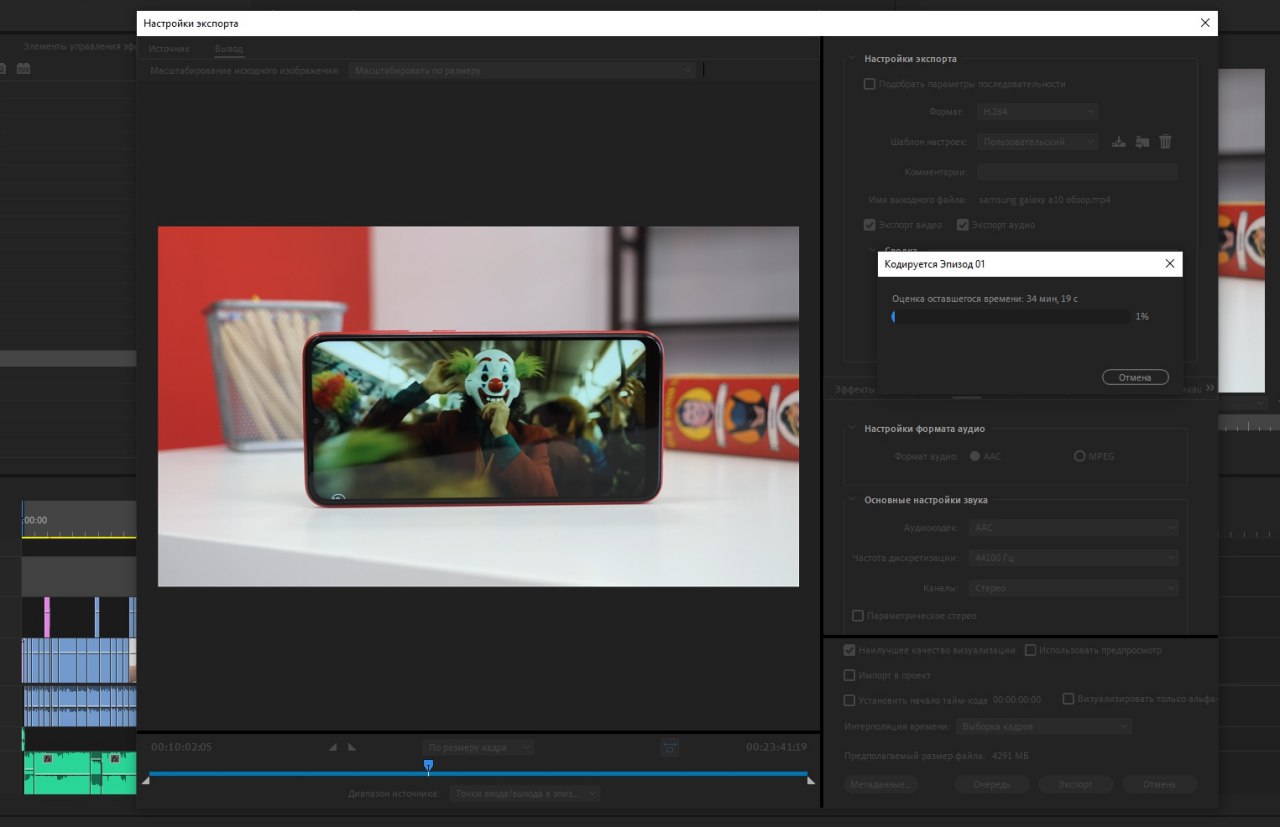
Task: Click aspect ratio correction icon beside preview zoom
Action: pyautogui.click(x=670, y=747)
